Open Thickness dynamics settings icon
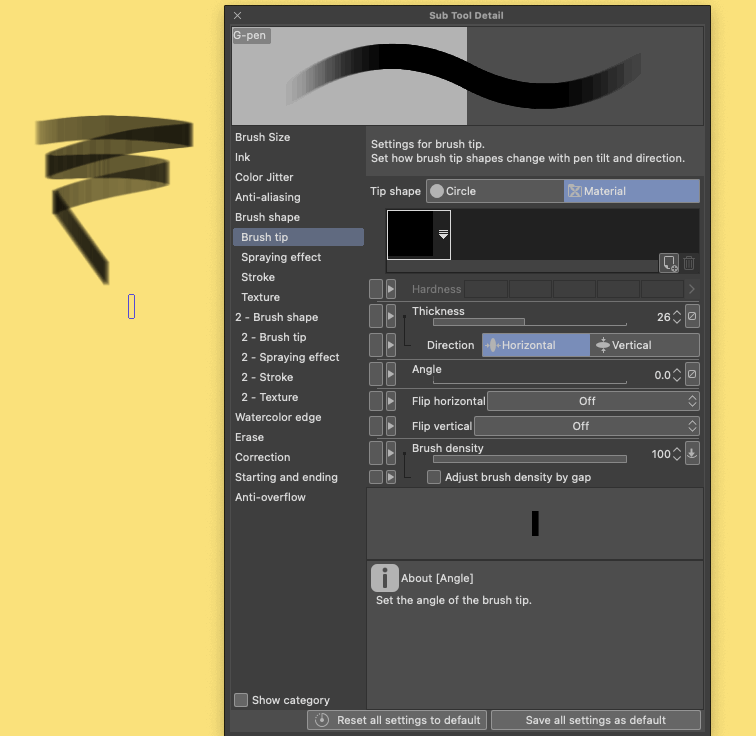Screen dimensions: 756x736 coord(692,316)
